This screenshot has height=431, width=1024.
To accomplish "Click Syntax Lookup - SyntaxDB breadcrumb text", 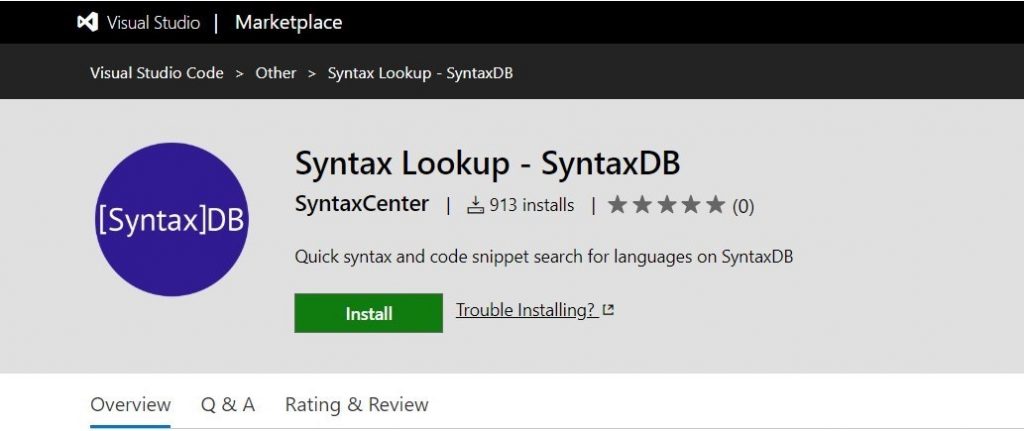I will (420, 73).
